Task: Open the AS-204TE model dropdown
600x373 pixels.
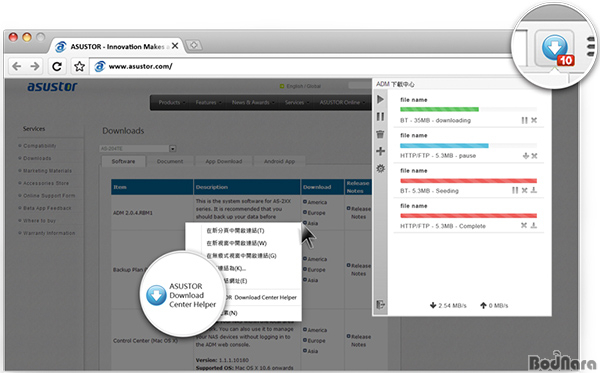Action: pyautogui.click(x=138, y=148)
